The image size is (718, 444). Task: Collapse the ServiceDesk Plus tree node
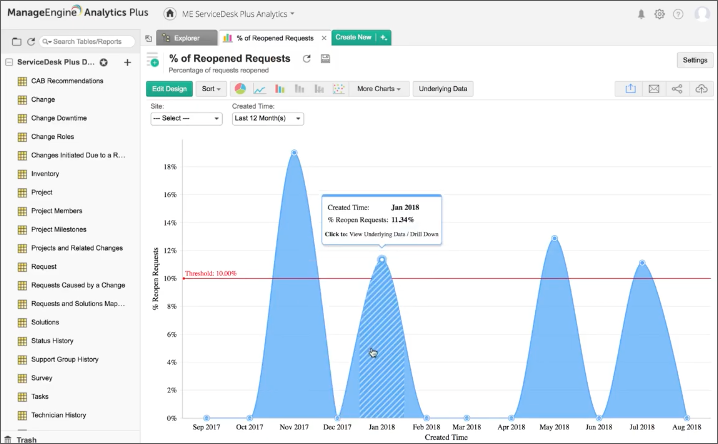[9, 62]
